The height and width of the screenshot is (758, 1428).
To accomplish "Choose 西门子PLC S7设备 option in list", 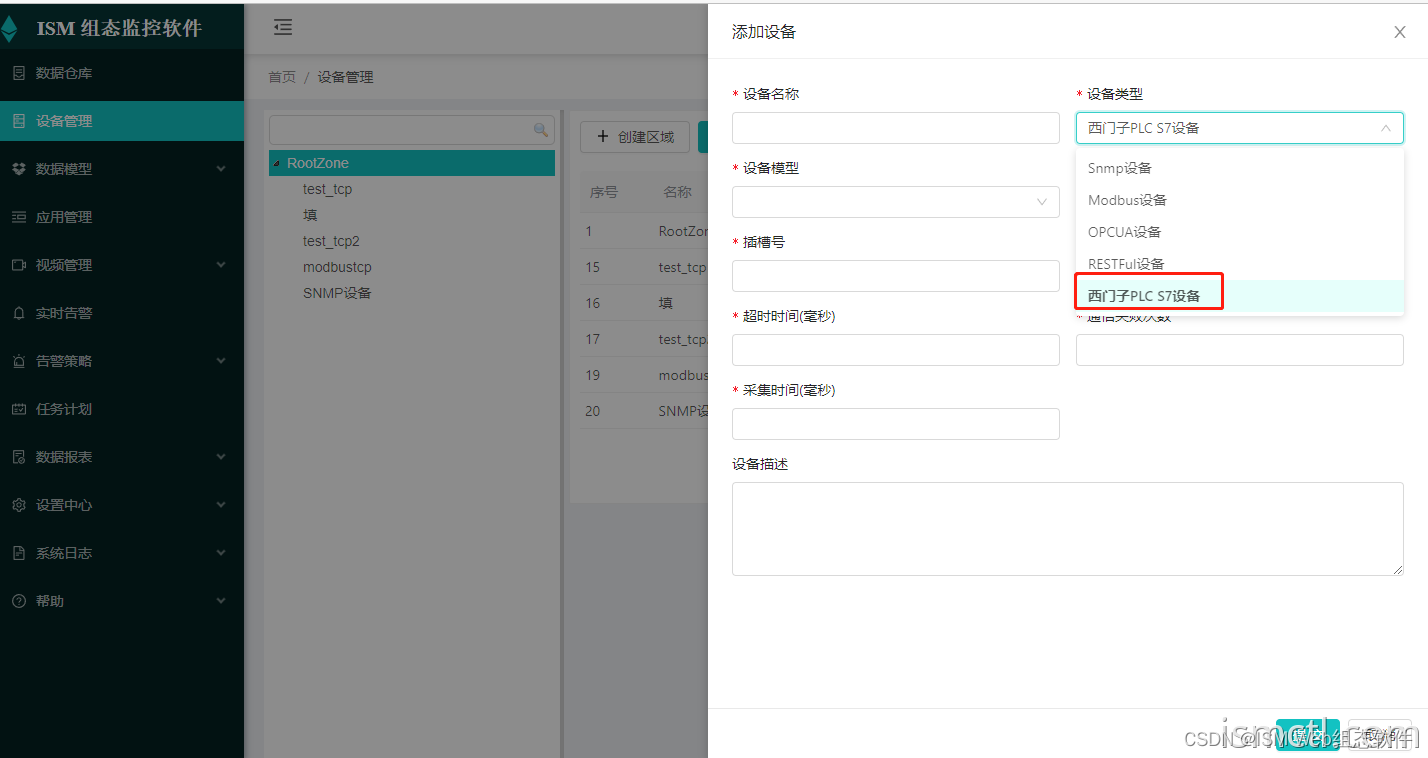I will [1240, 296].
